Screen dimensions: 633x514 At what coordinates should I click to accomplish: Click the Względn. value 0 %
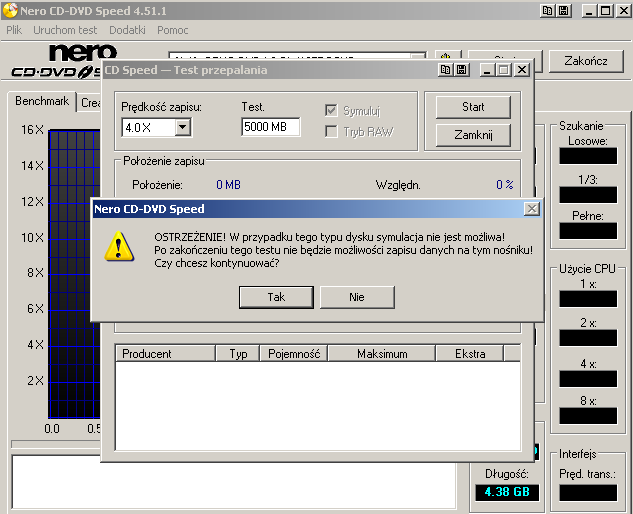[505, 185]
